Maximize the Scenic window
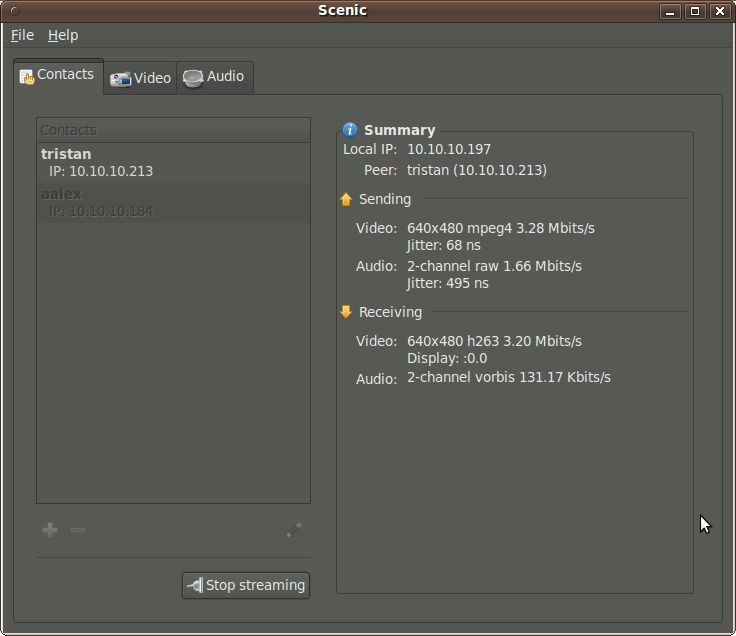736x636 pixels. 695,11
